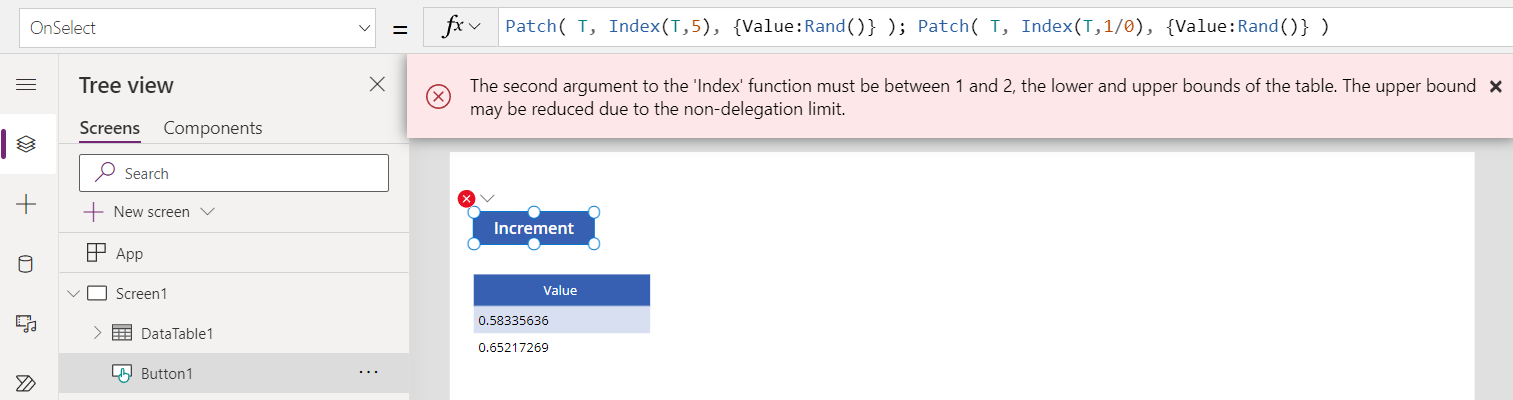The height and width of the screenshot is (400, 1513).
Task: Expand the fx formula dropdown
Action: (x=463, y=26)
